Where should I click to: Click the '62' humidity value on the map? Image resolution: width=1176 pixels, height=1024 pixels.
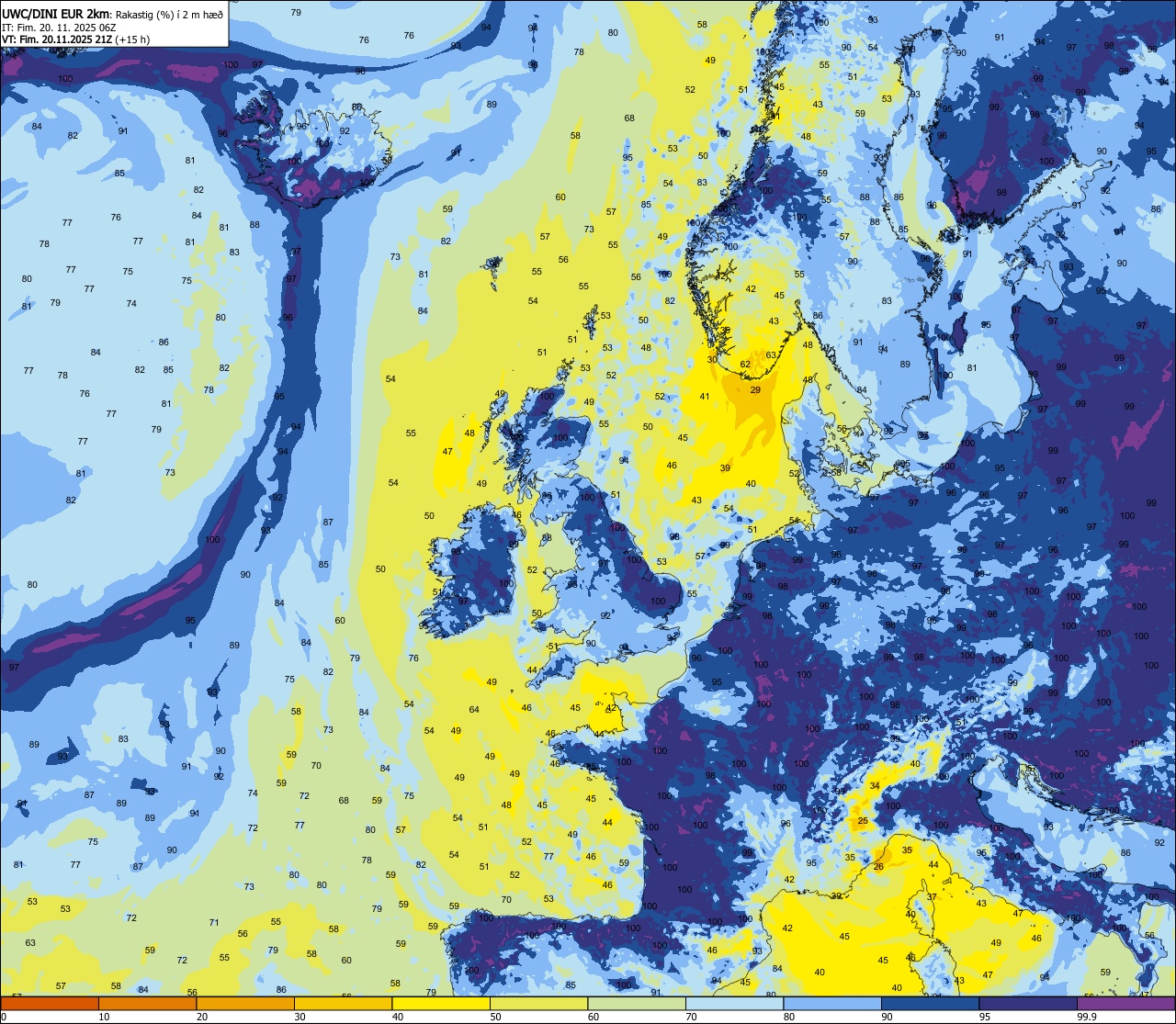coord(745,365)
